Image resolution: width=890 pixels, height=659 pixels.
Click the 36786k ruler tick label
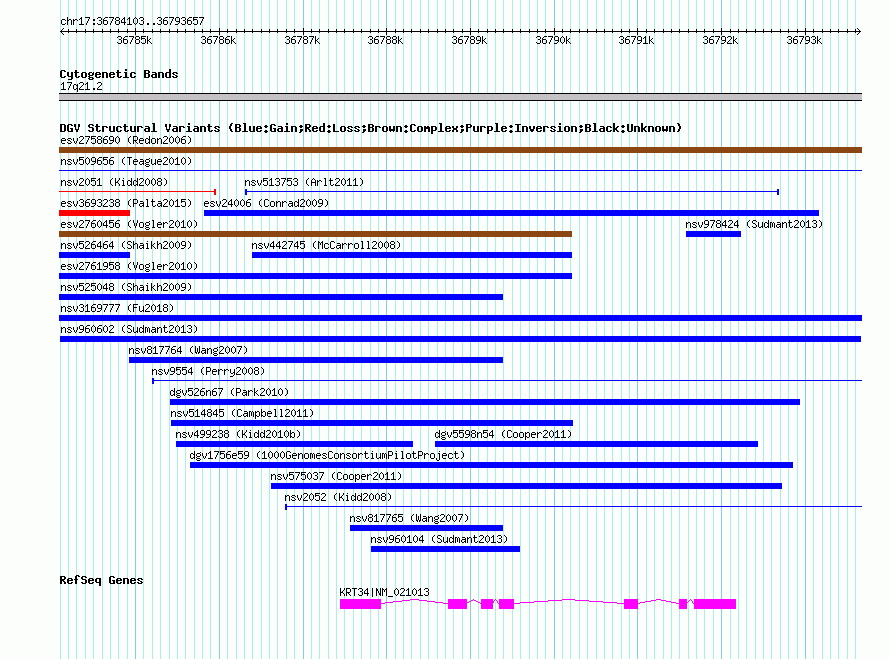click(x=219, y=40)
